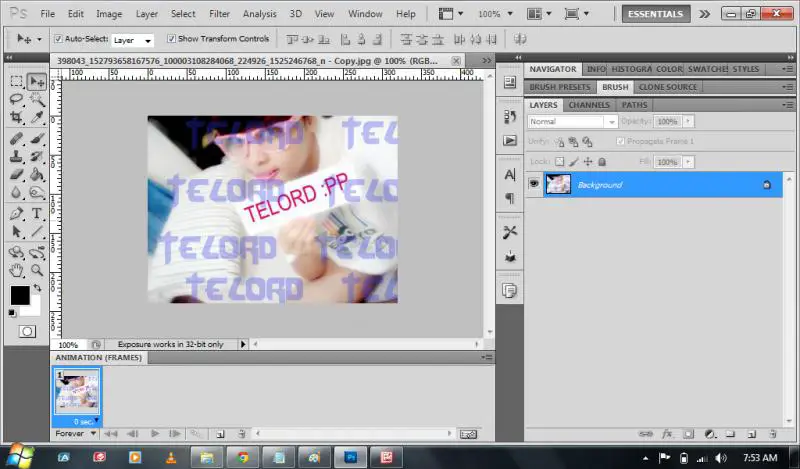The width and height of the screenshot is (800, 469).
Task: Select the Blur tool
Action: [16, 192]
